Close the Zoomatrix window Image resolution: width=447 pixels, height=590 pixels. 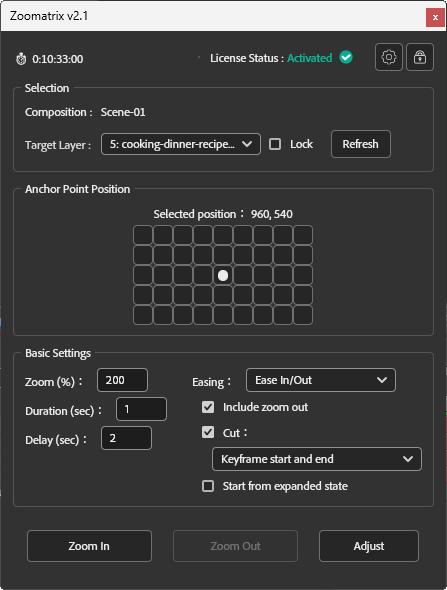[x=435, y=17]
